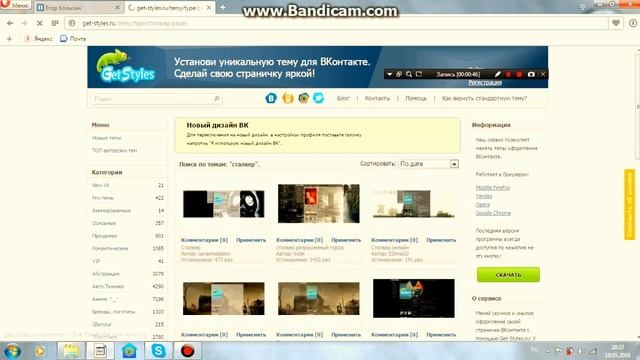Open the Opera Меню button
Viewport: 640px width, 360px height.
[16, 5]
